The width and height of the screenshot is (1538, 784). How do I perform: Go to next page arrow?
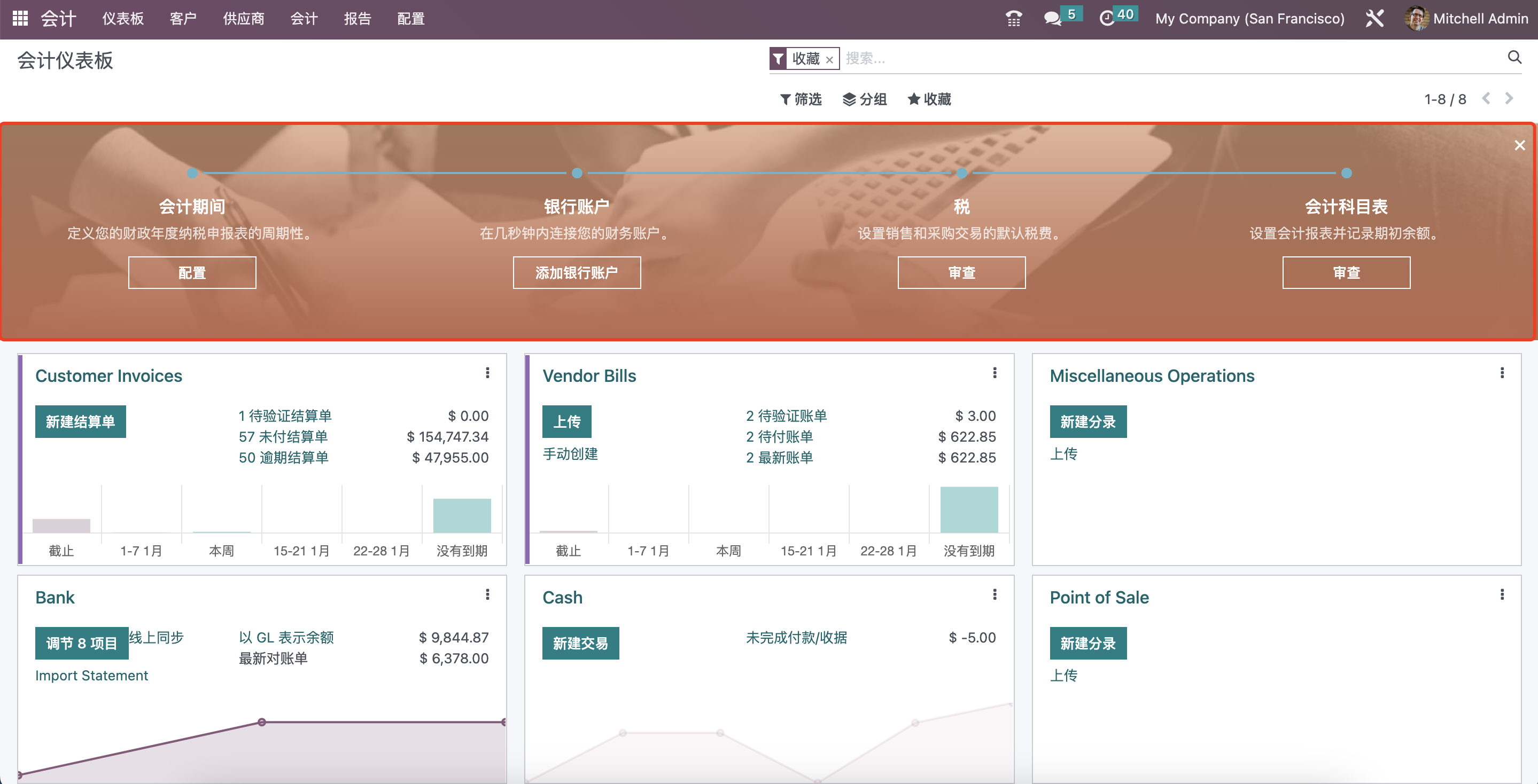pyautogui.click(x=1509, y=98)
